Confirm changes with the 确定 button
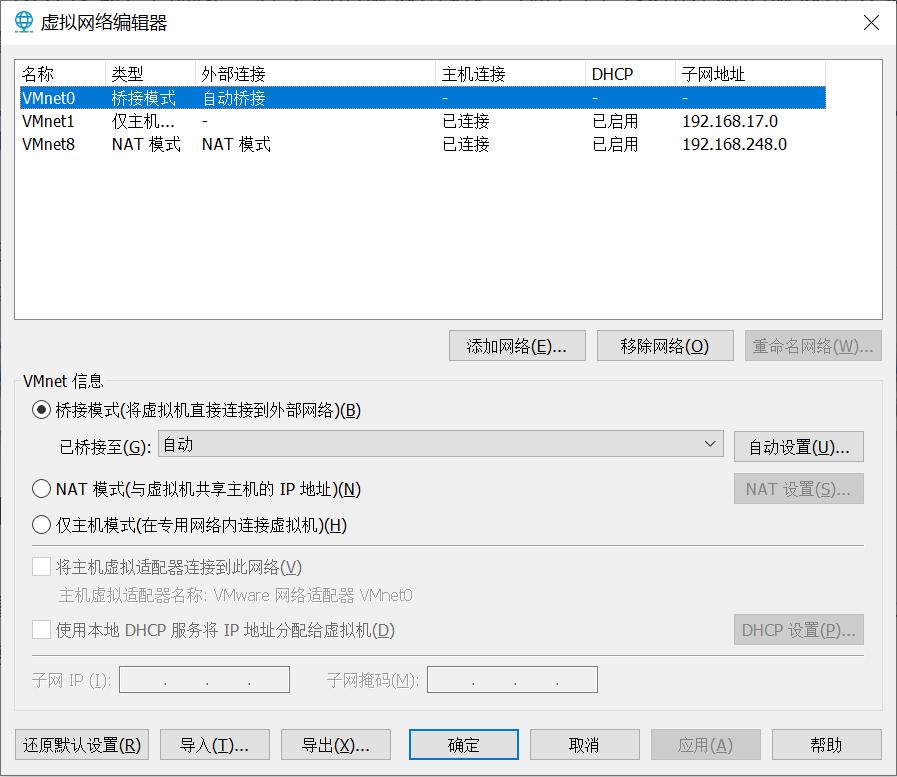Viewport: 897px width, 777px height. (463, 744)
